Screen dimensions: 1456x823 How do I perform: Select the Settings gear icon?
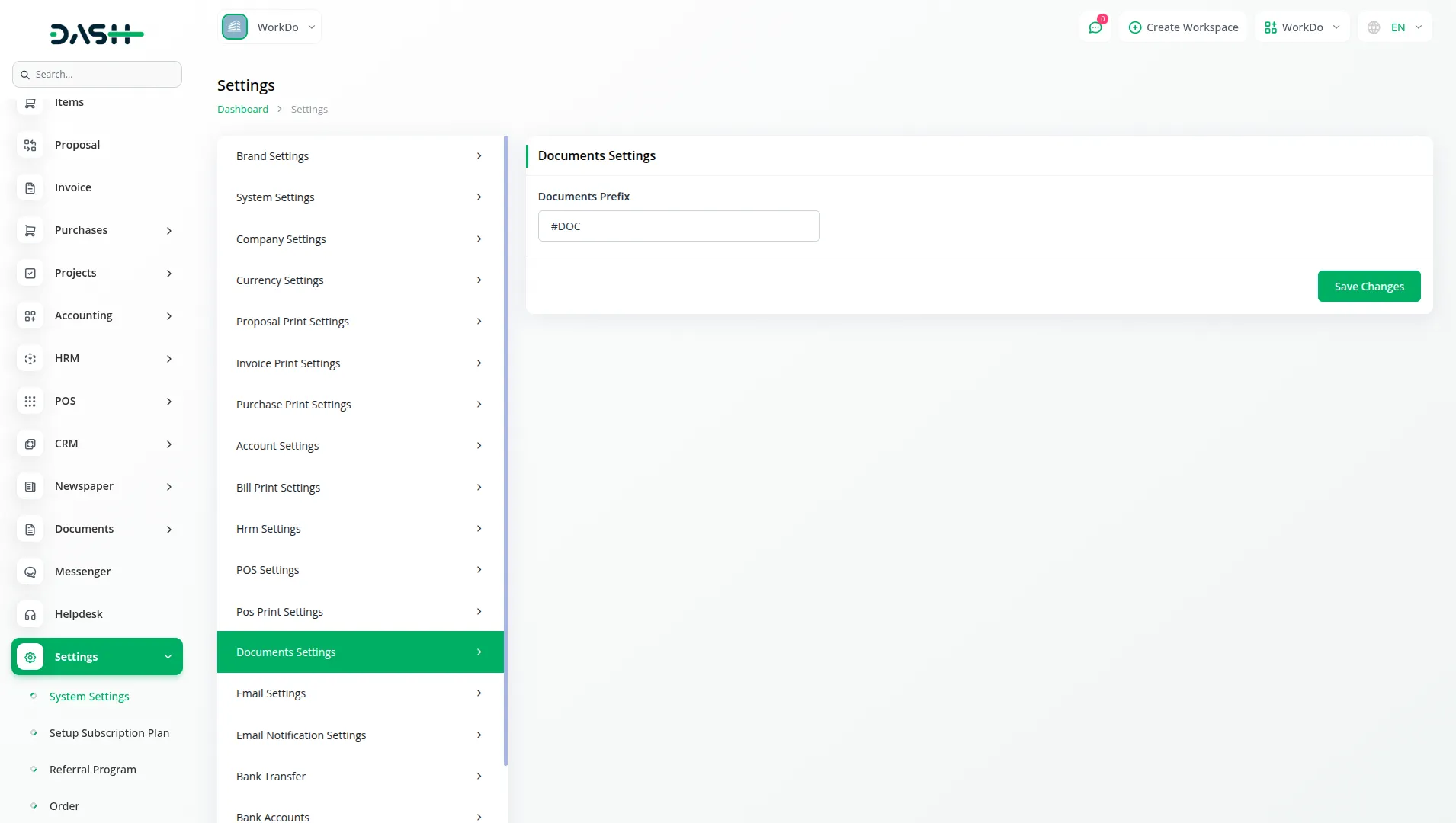(x=30, y=657)
